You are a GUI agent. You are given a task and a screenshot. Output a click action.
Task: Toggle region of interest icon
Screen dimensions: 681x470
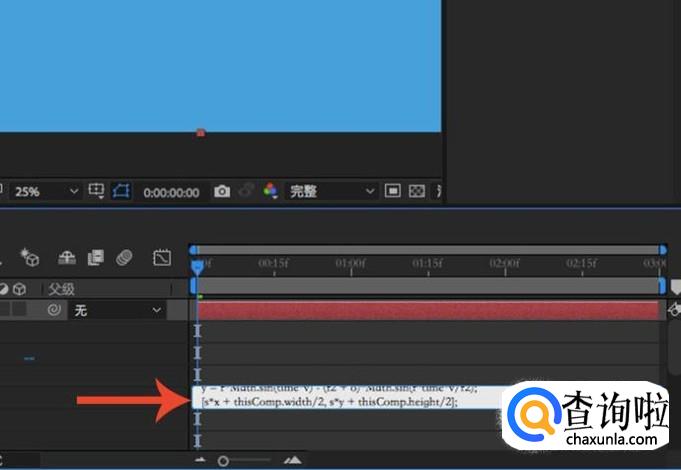tap(393, 191)
